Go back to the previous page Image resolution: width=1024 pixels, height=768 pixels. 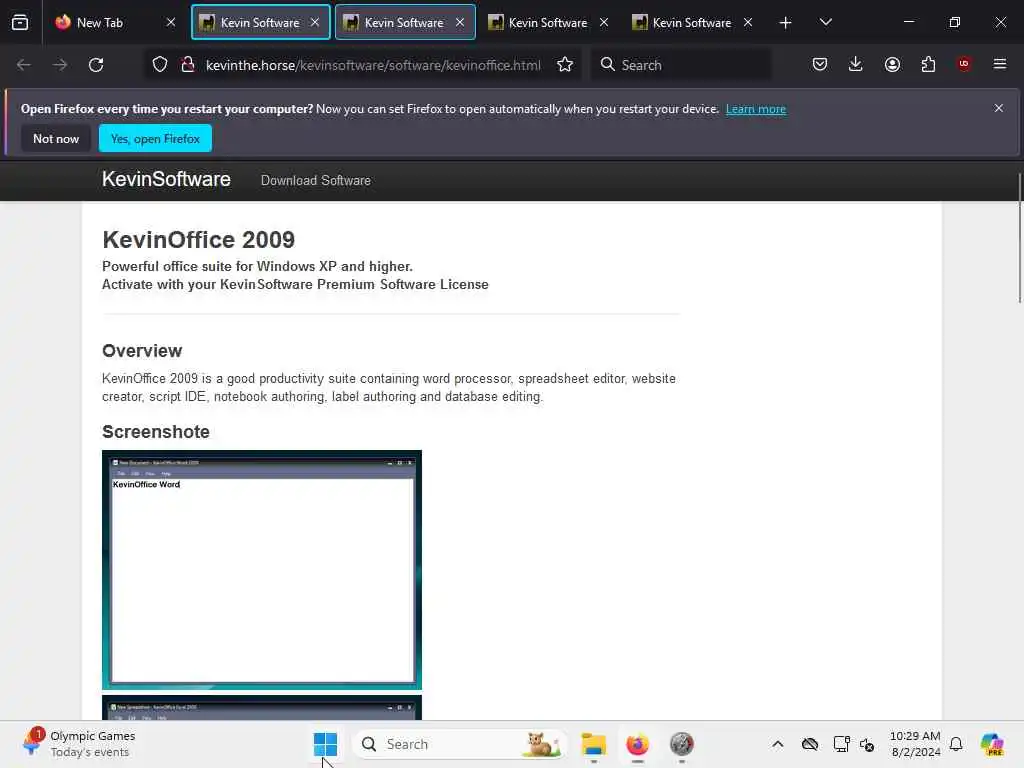24,65
